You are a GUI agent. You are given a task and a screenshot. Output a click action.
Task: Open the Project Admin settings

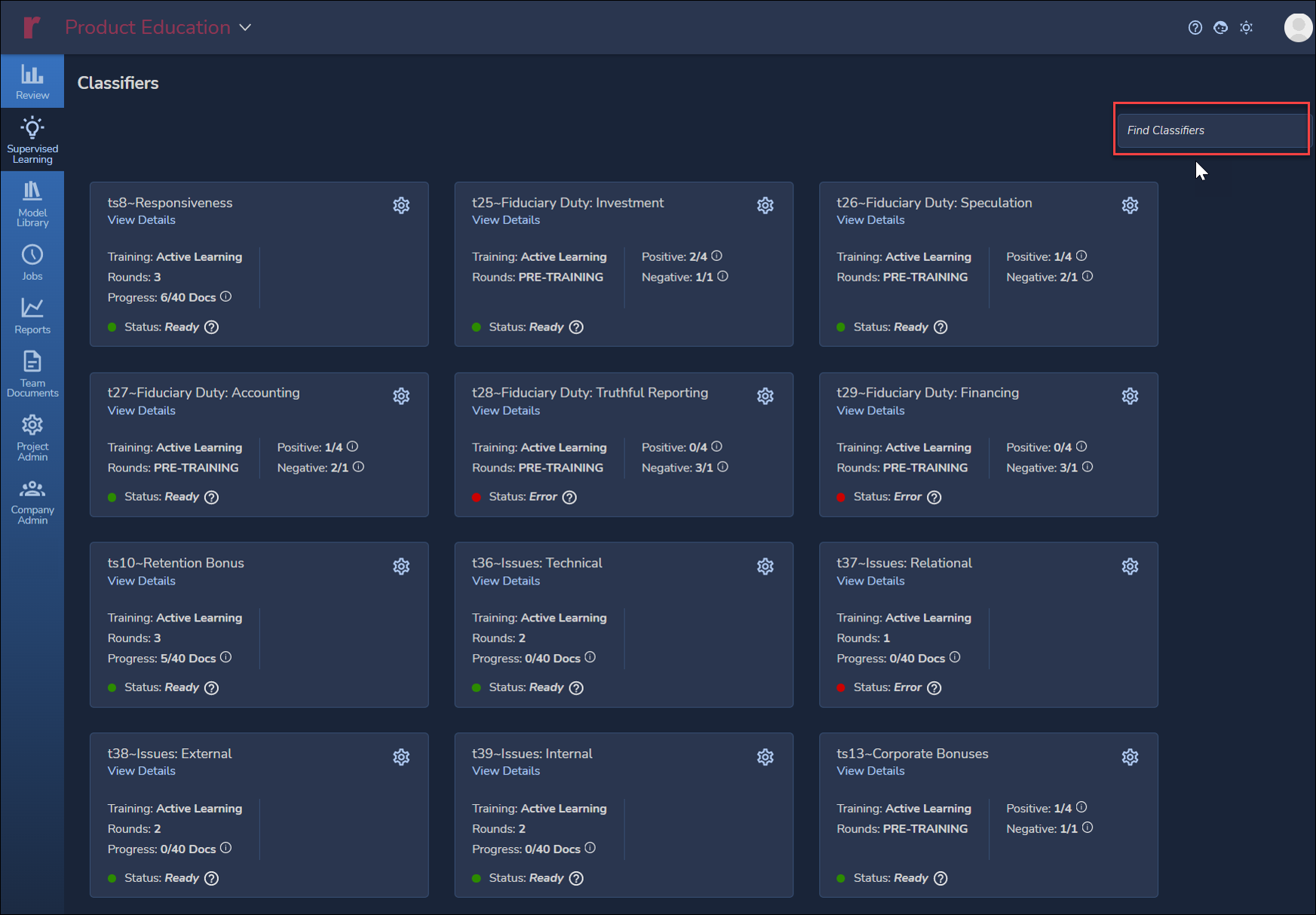(32, 437)
